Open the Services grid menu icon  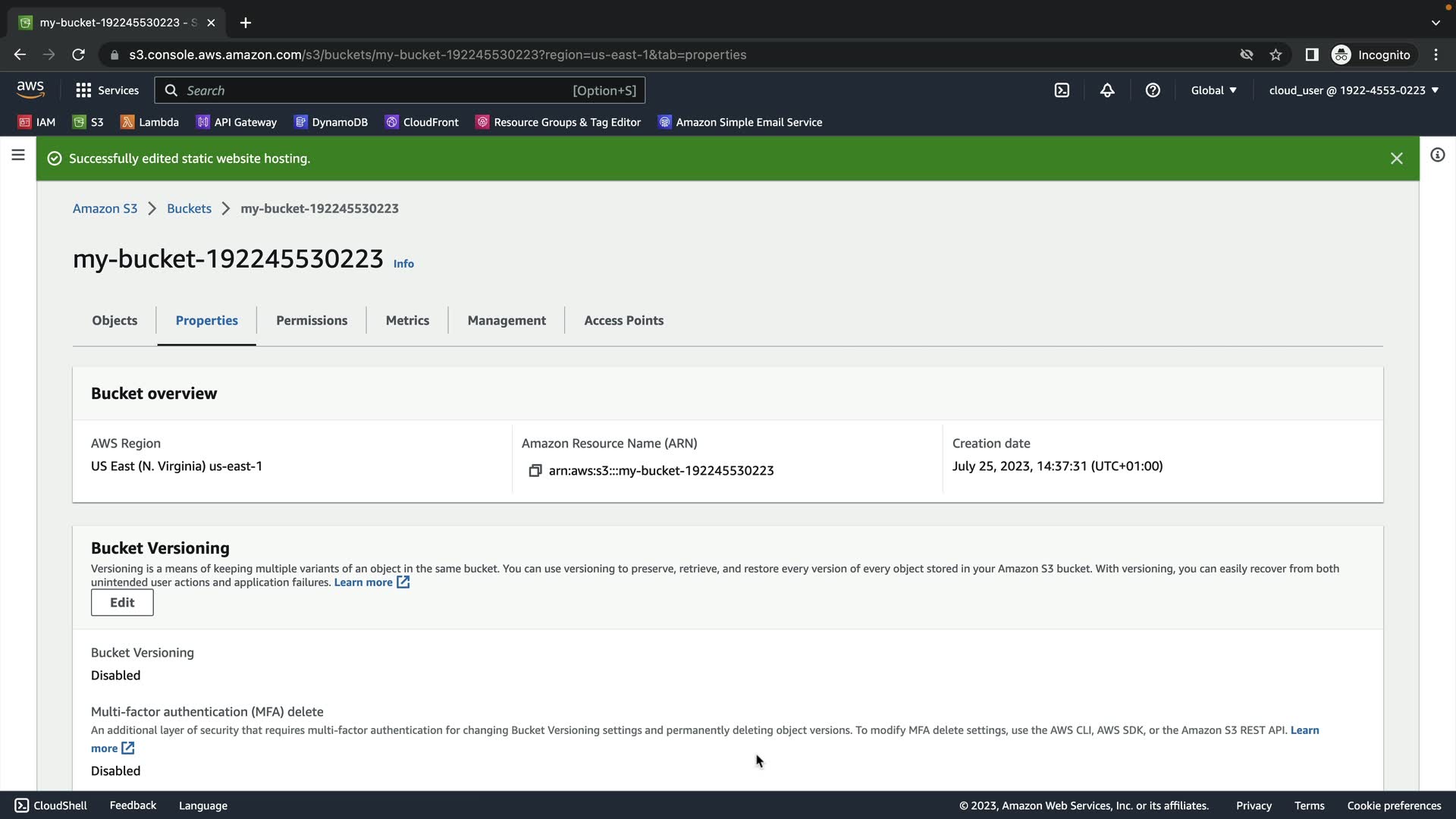(x=83, y=90)
